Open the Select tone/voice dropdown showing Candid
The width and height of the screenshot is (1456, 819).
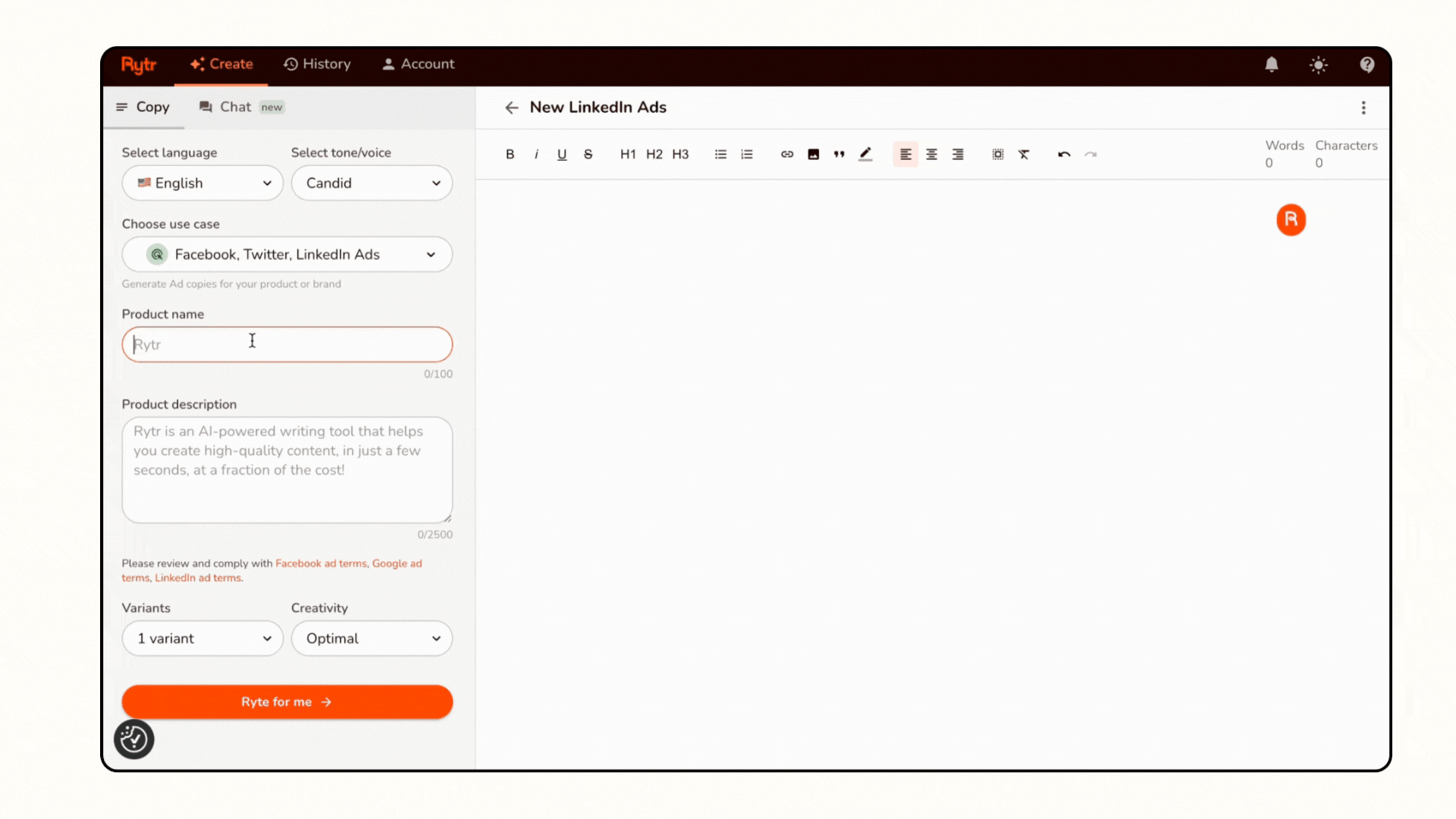pyautogui.click(x=372, y=183)
